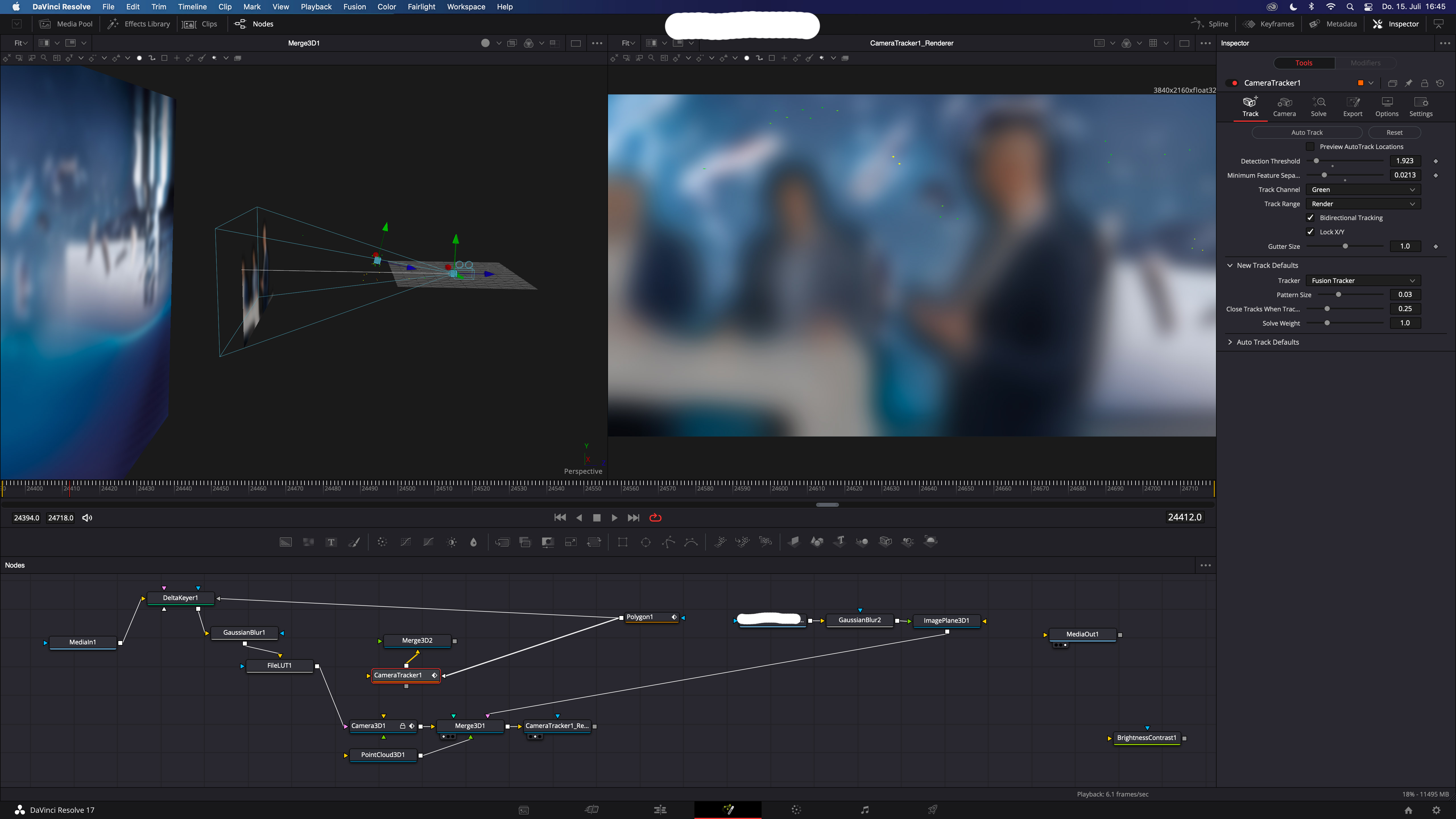Add an Image Plane 3D node from the toolbar
This screenshot has height=819, width=1456.
(794, 541)
